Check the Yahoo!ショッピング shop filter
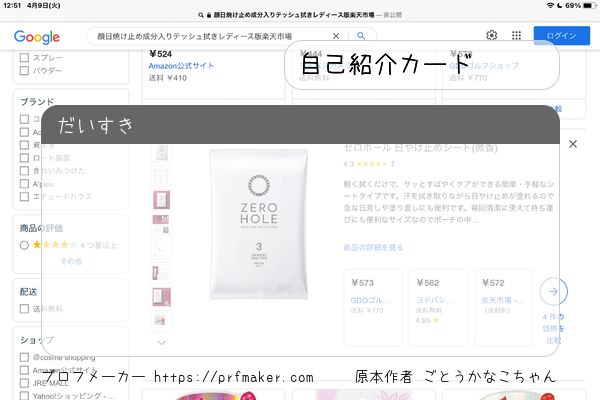 point(24,395)
